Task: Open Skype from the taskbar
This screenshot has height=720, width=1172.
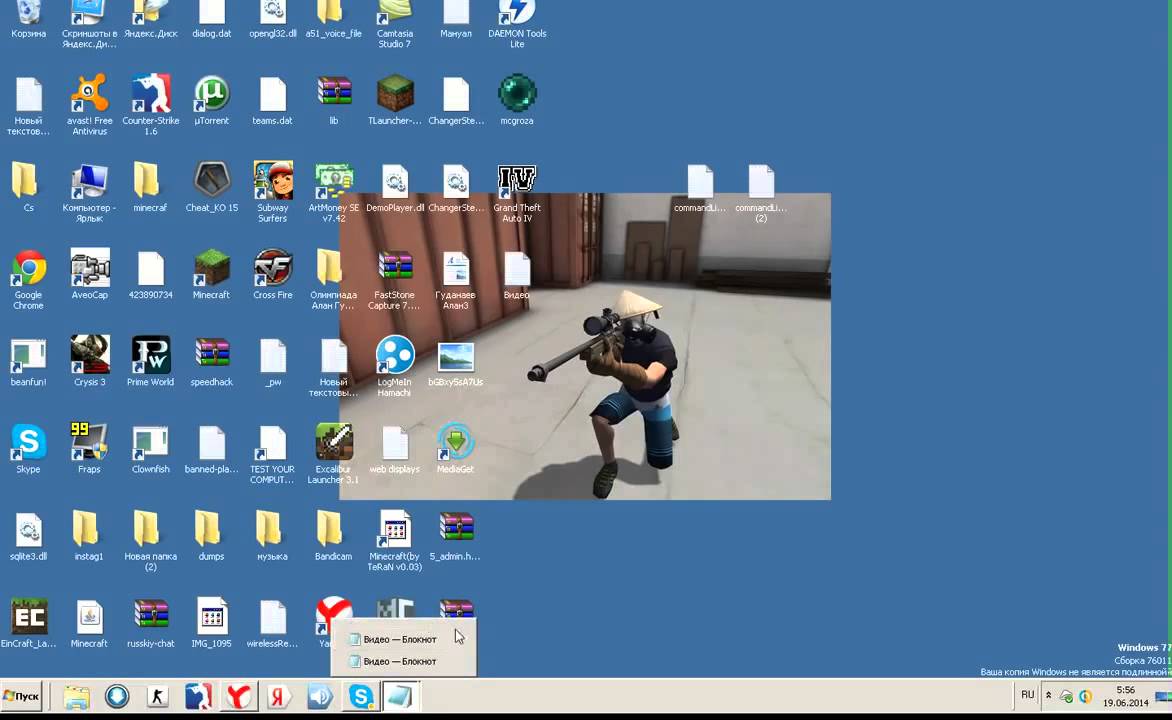Action: pos(360,697)
